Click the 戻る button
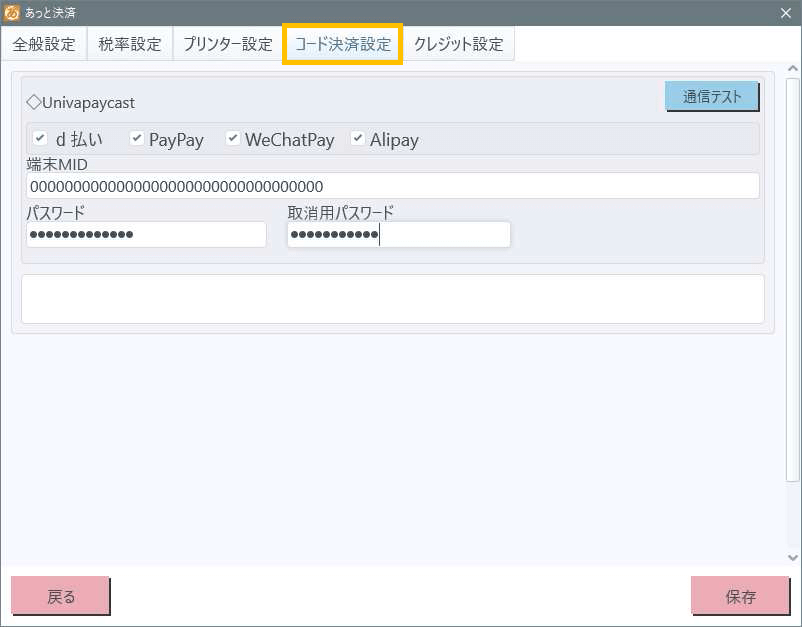The width and height of the screenshot is (802, 627). pyautogui.click(x=60, y=596)
